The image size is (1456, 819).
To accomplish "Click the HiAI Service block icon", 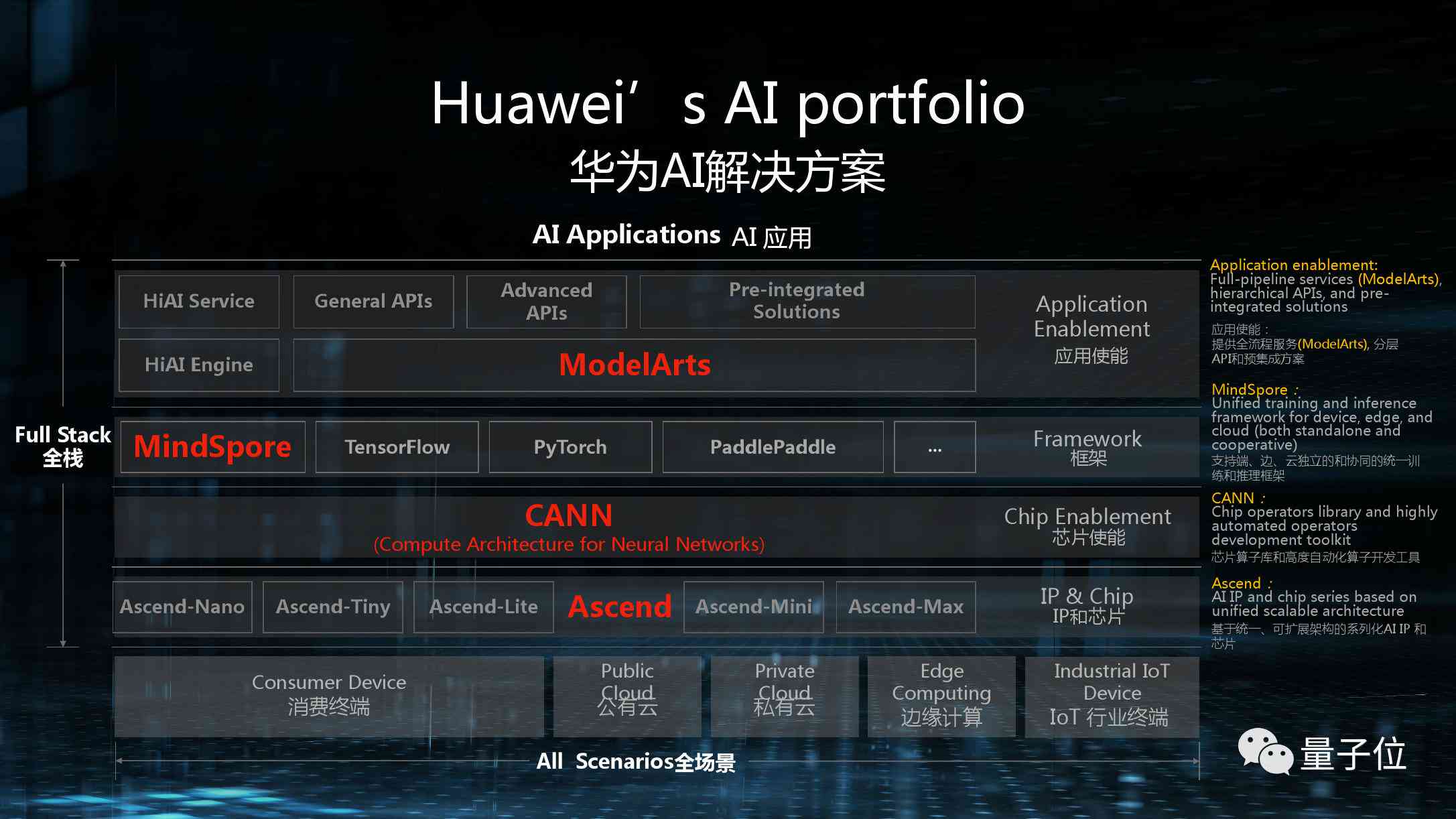I will [x=200, y=298].
